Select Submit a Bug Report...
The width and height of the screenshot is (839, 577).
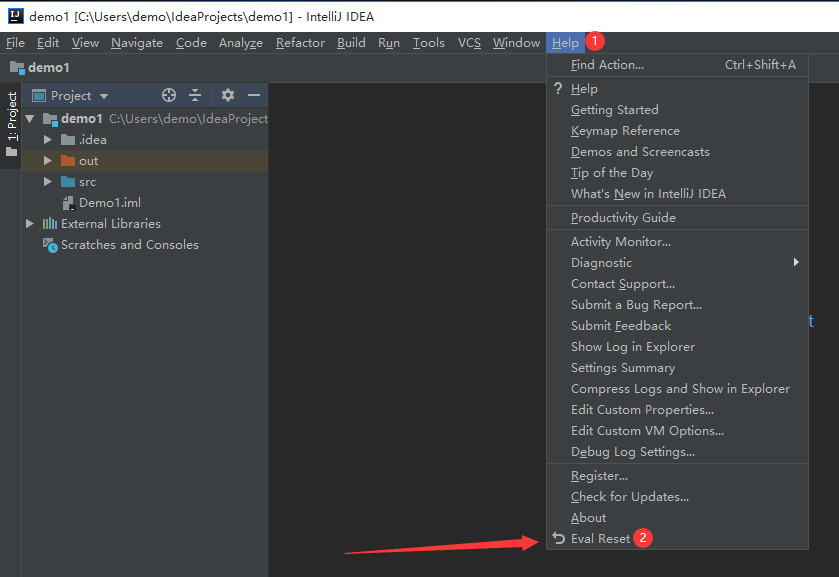677,305
